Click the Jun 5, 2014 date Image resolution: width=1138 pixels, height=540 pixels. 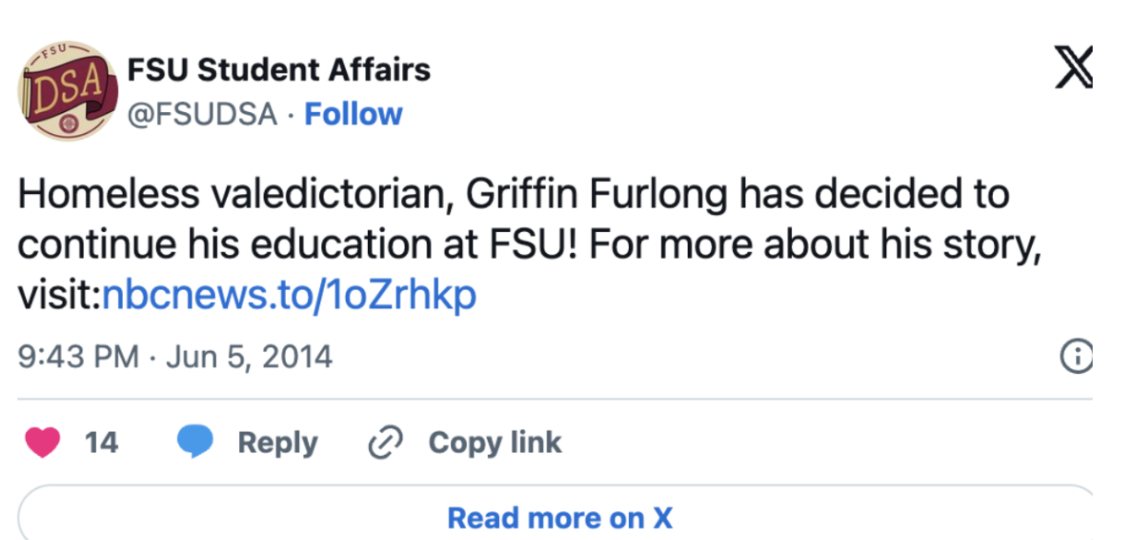click(x=249, y=357)
